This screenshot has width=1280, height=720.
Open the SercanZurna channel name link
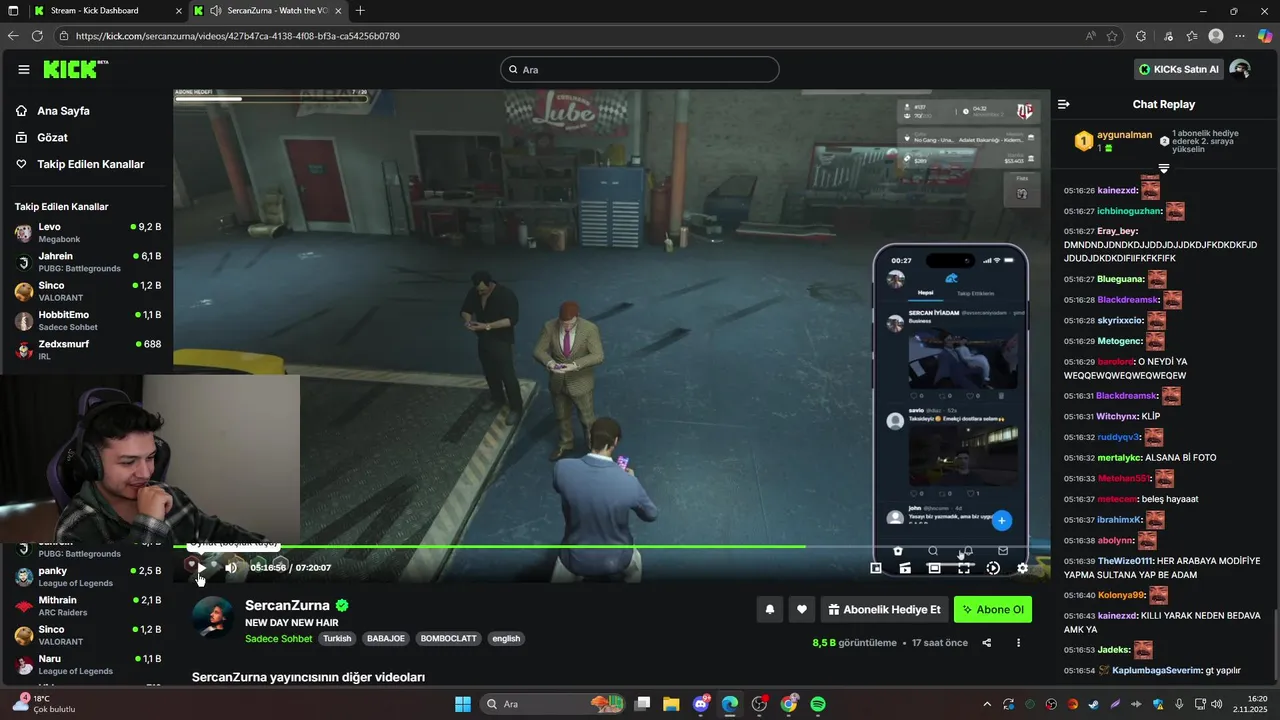pyautogui.click(x=287, y=605)
